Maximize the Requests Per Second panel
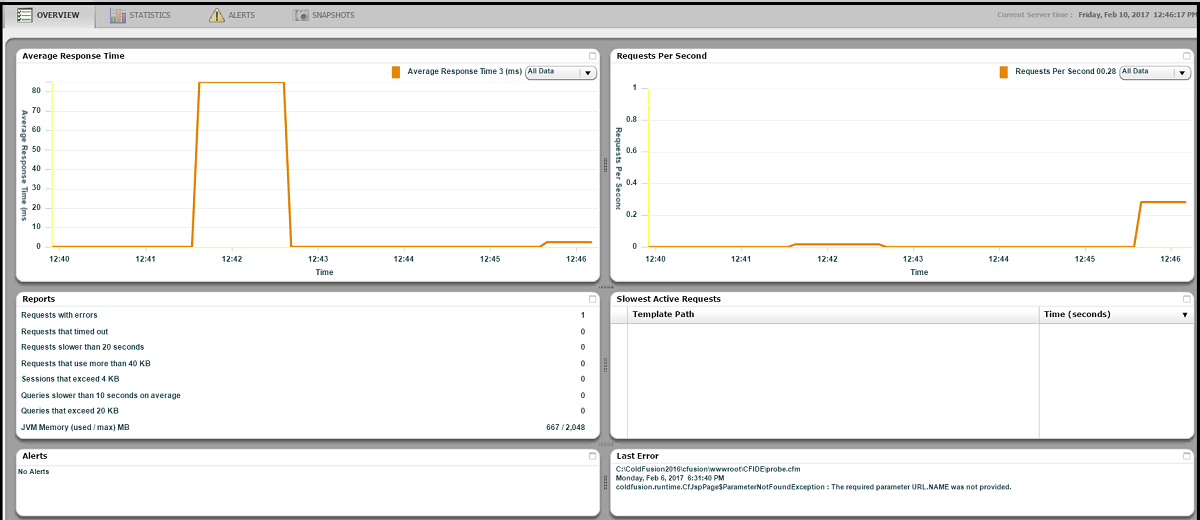 1187,56
